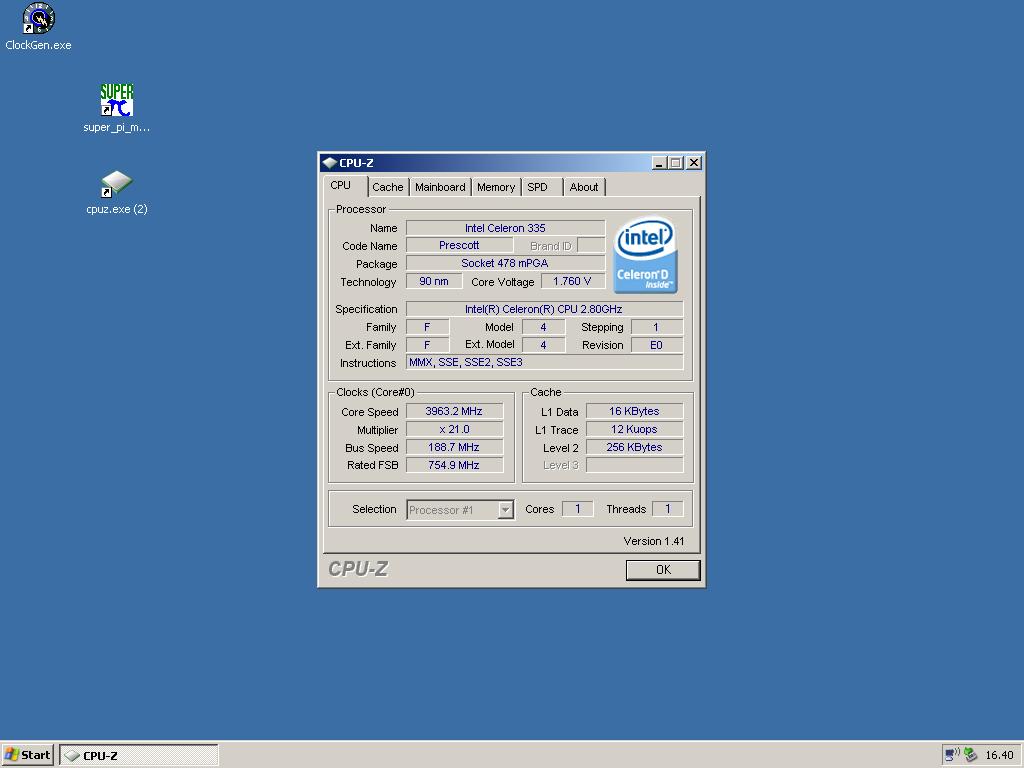The width and height of the screenshot is (1024, 768).
Task: Click the Family value F
Action: (x=428, y=327)
